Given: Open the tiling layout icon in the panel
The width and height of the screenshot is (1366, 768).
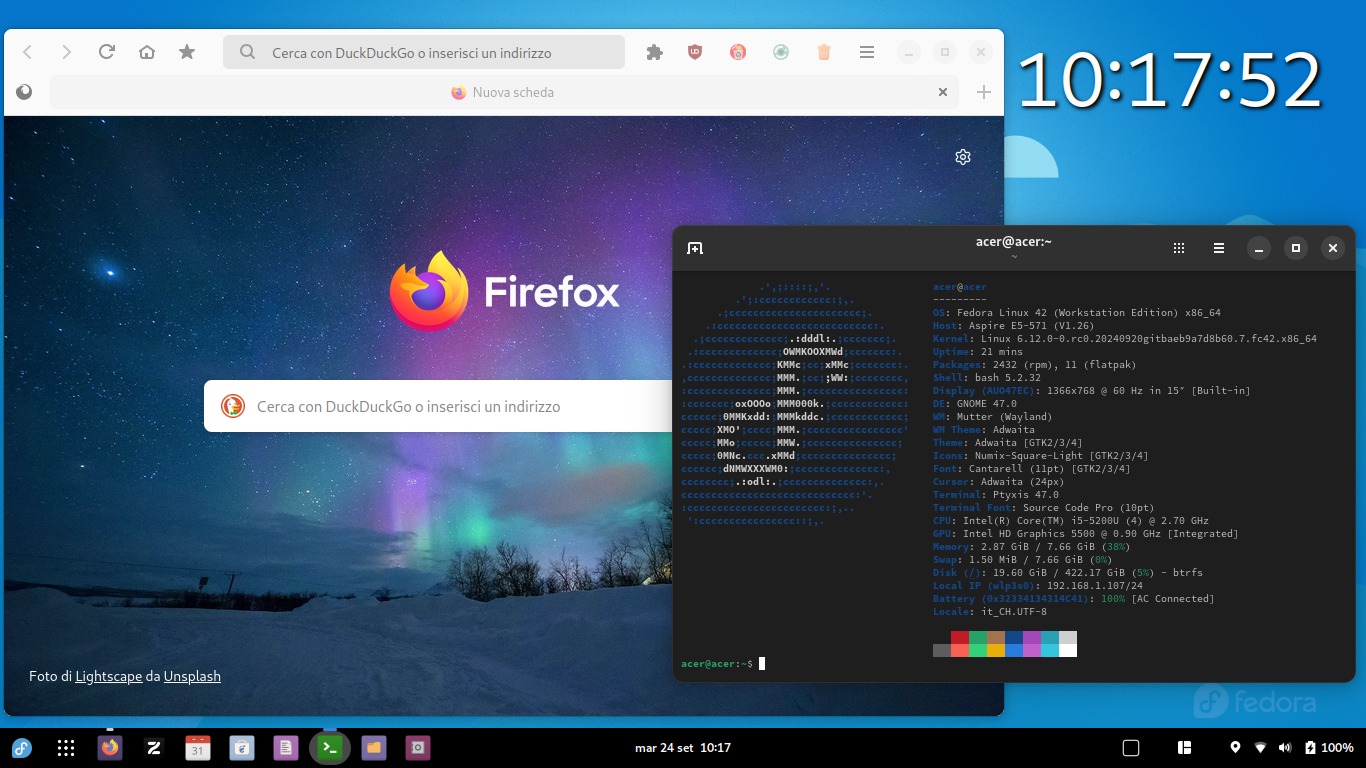Looking at the screenshot, I should 1185,748.
